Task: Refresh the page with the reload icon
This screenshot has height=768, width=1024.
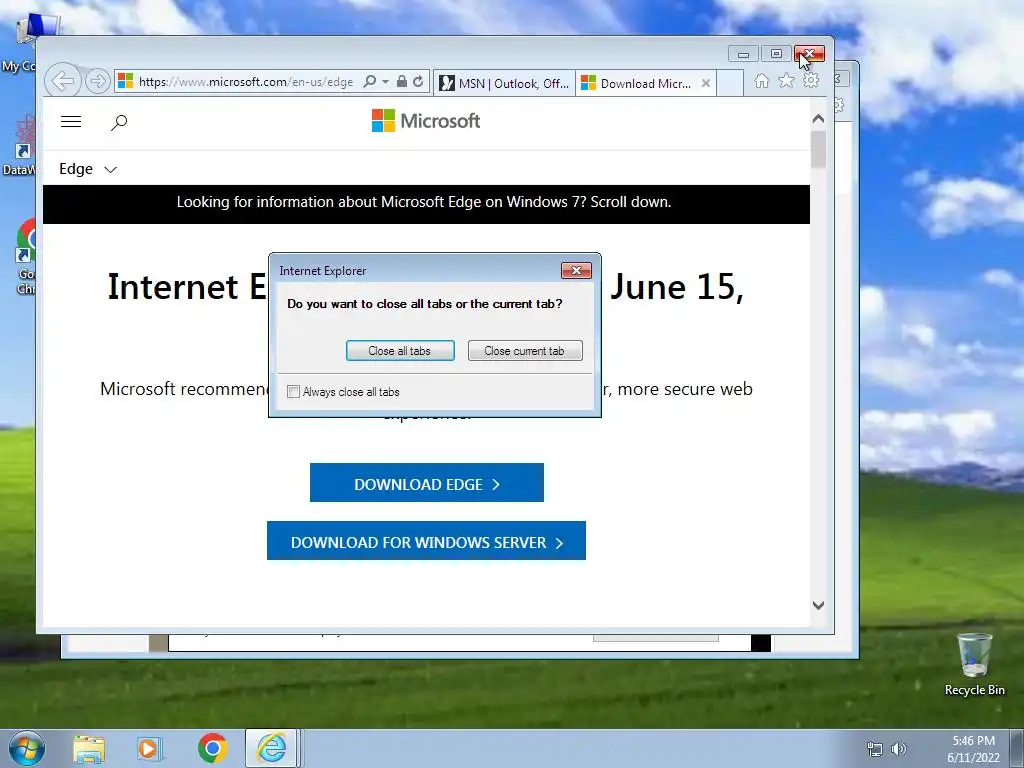Action: (x=418, y=82)
